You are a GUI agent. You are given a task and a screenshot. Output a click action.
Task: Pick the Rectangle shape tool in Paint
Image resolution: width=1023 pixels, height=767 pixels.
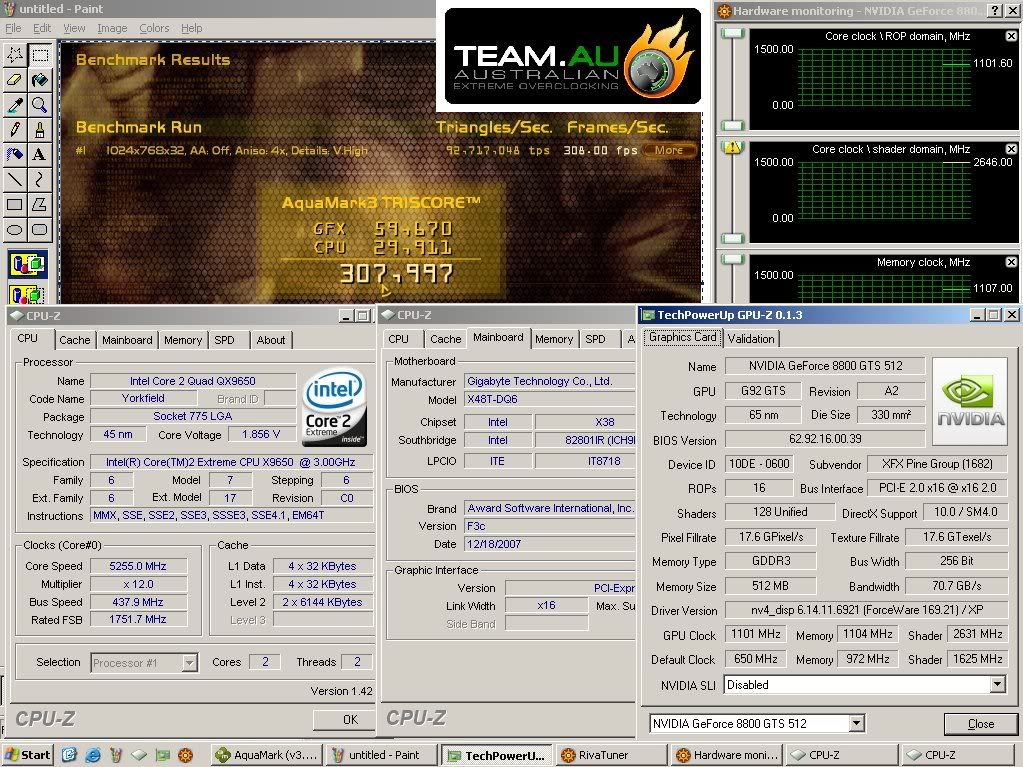pyautogui.click(x=15, y=204)
